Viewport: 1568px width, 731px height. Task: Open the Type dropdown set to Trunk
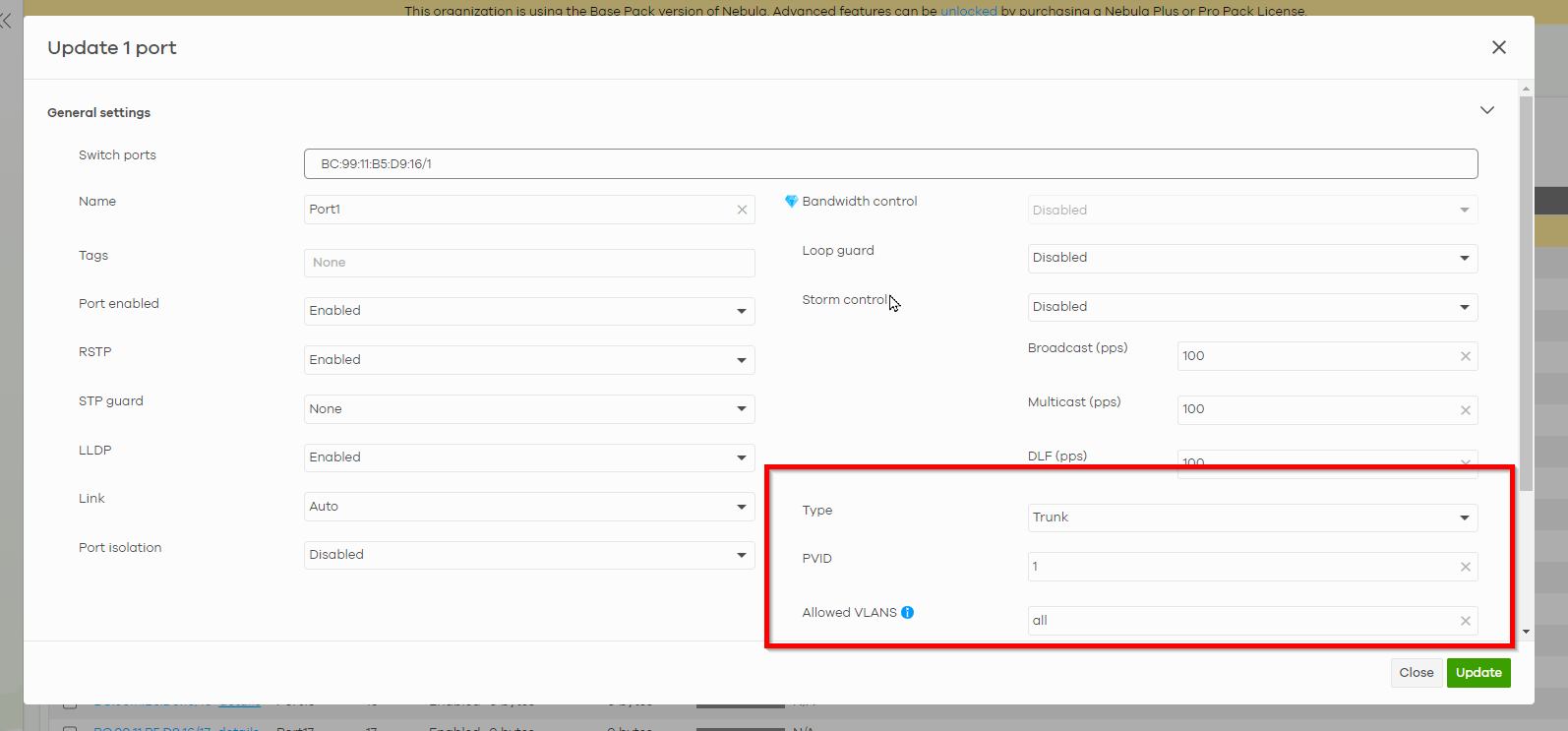point(1251,518)
